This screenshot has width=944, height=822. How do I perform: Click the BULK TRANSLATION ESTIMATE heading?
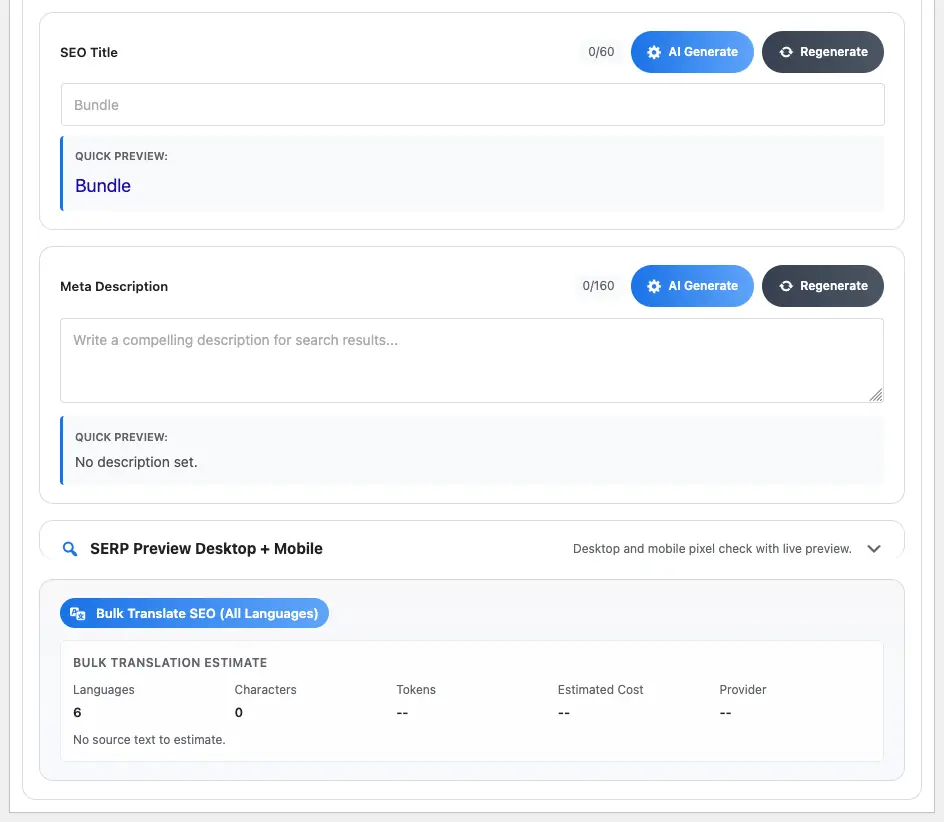(x=170, y=662)
